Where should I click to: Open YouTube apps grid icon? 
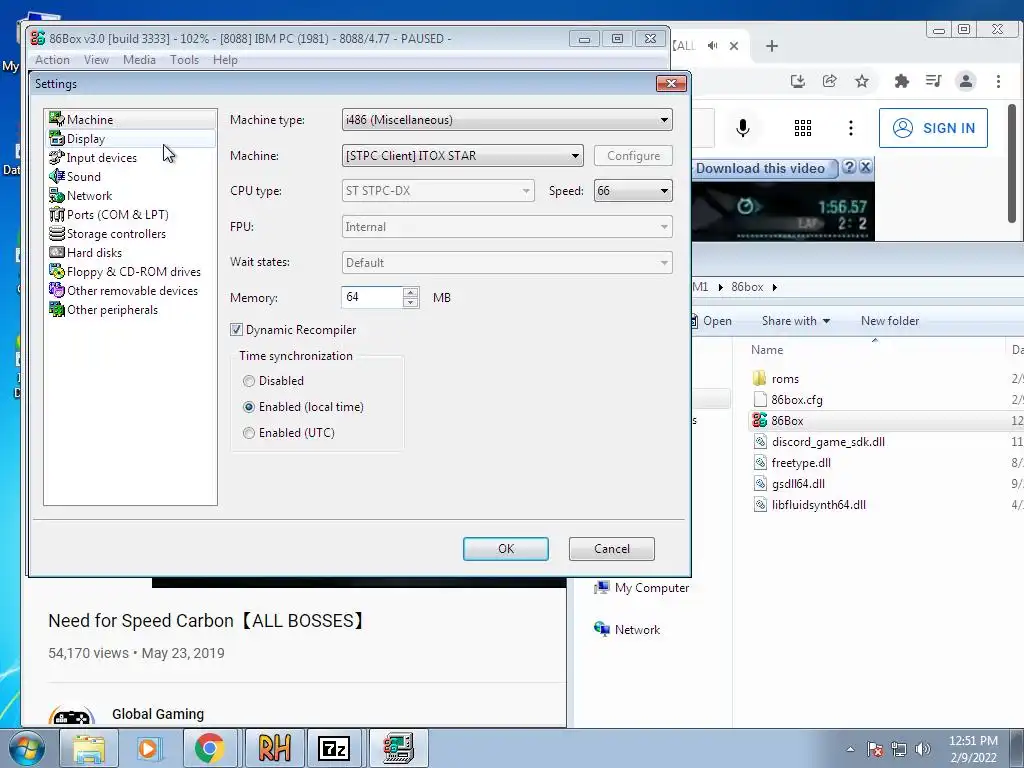(803, 128)
